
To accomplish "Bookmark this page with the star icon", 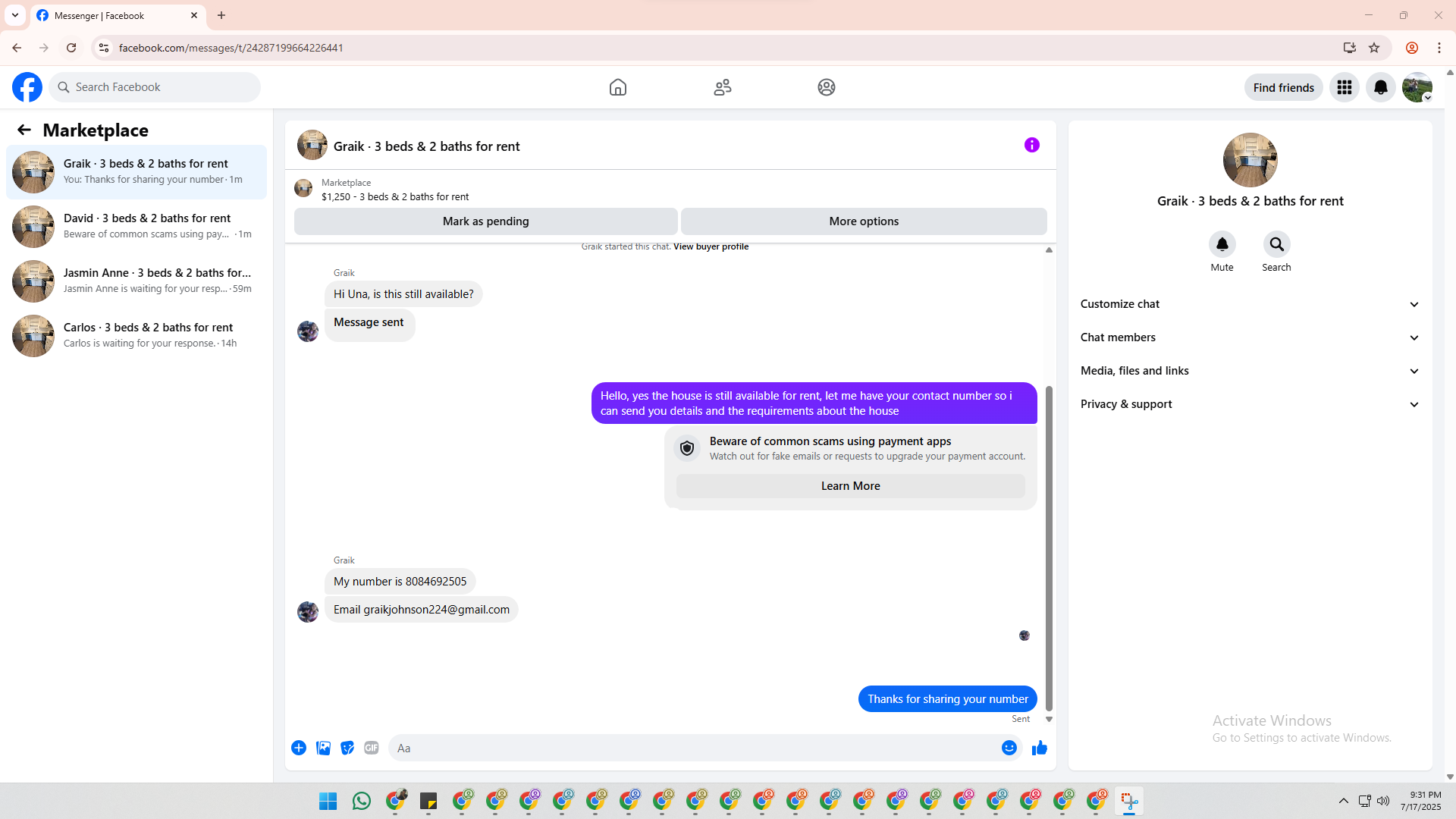I will pyautogui.click(x=1374, y=48).
